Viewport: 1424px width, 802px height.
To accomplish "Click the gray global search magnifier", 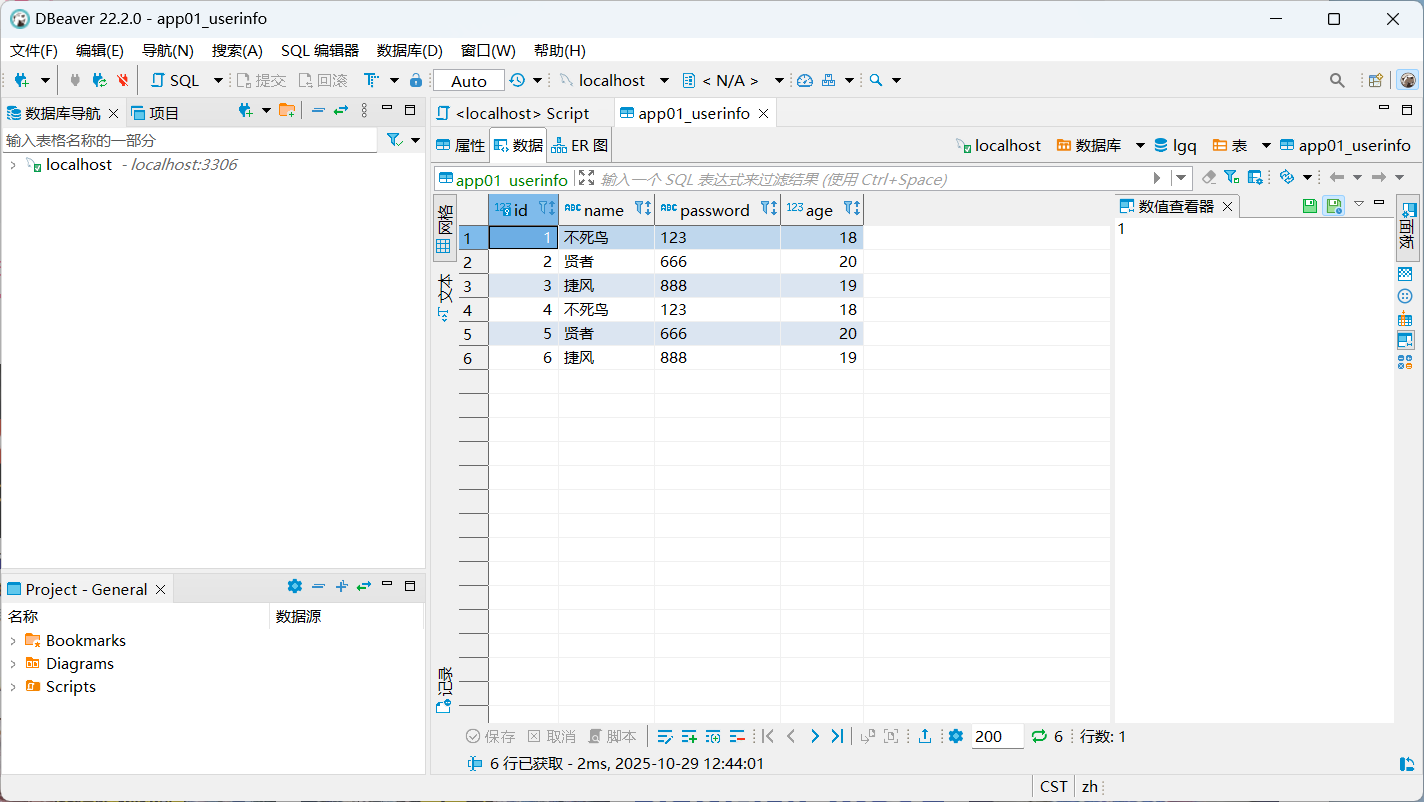I will [x=1337, y=80].
